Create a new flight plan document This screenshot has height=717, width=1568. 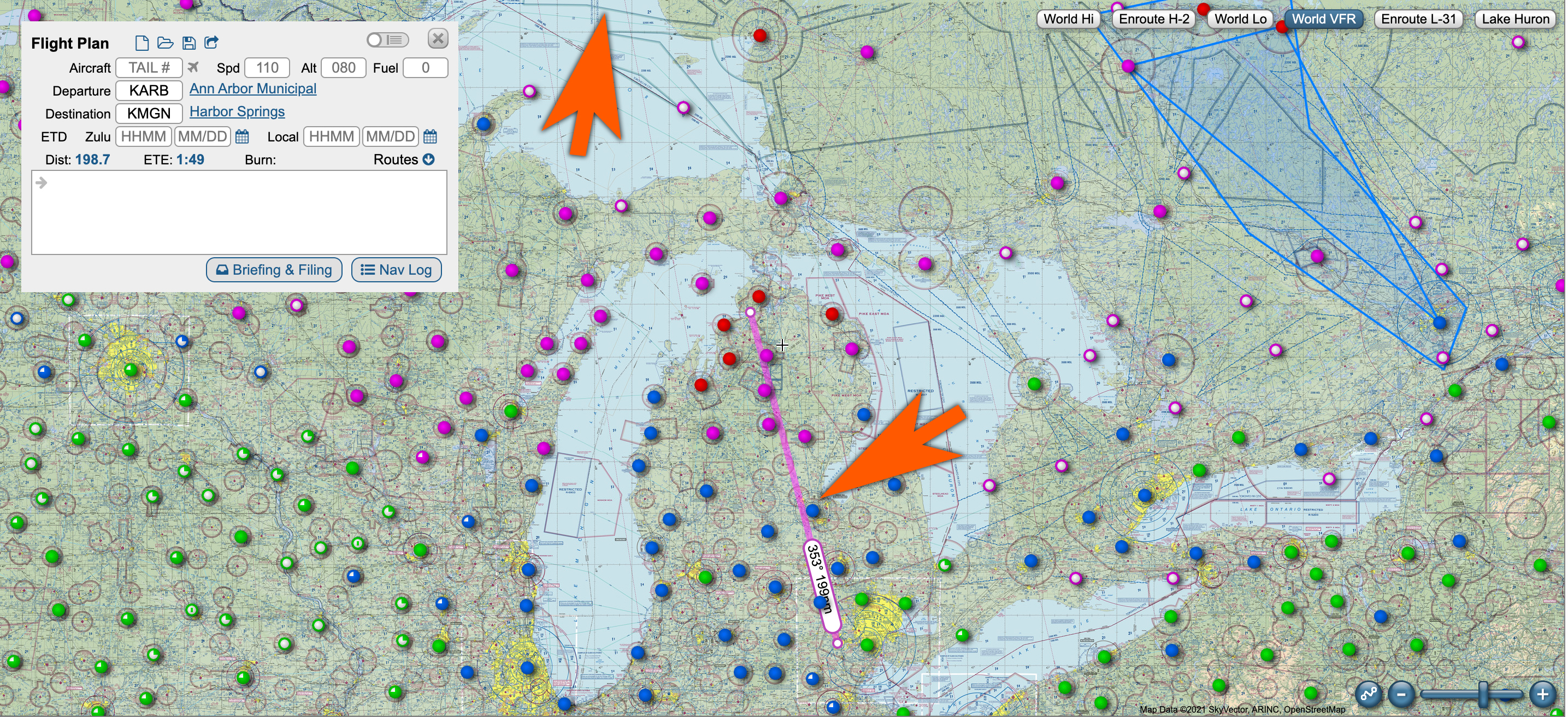(141, 43)
